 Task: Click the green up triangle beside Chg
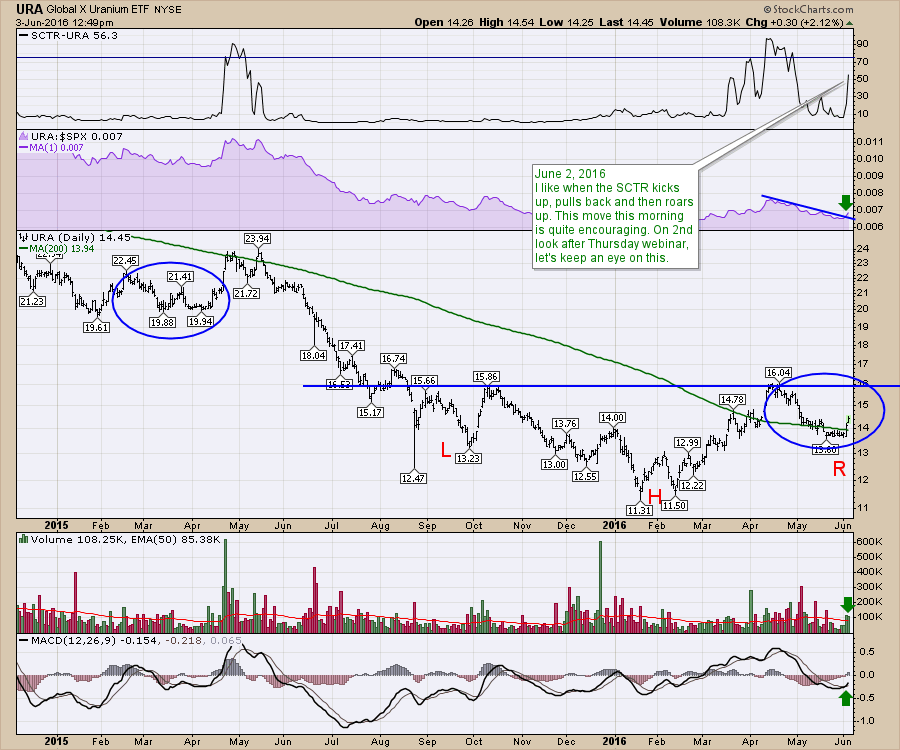pyautogui.click(x=849, y=23)
